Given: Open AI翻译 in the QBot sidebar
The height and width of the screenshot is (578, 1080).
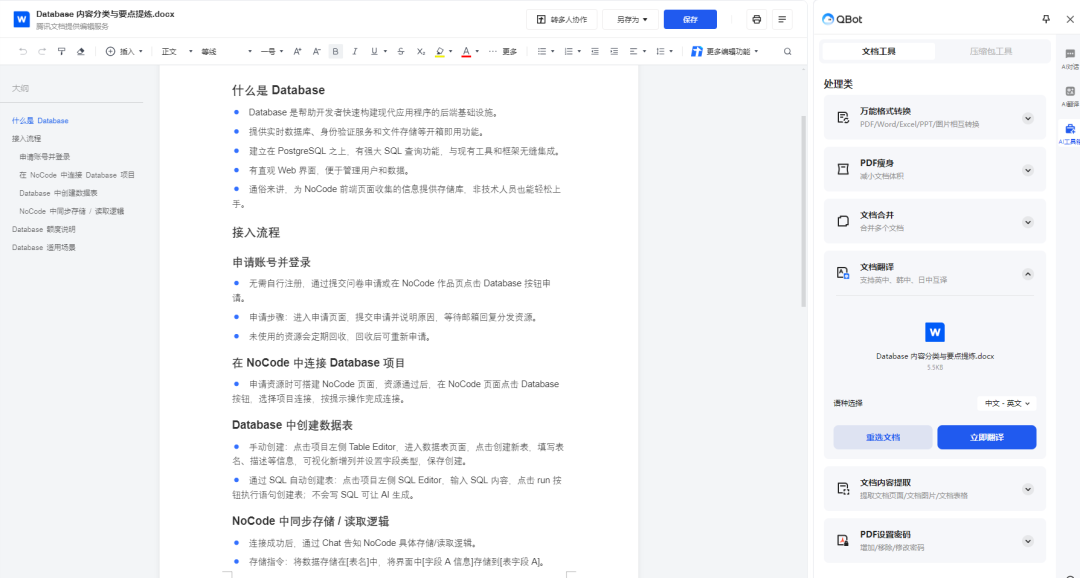Looking at the screenshot, I should point(1070,96).
